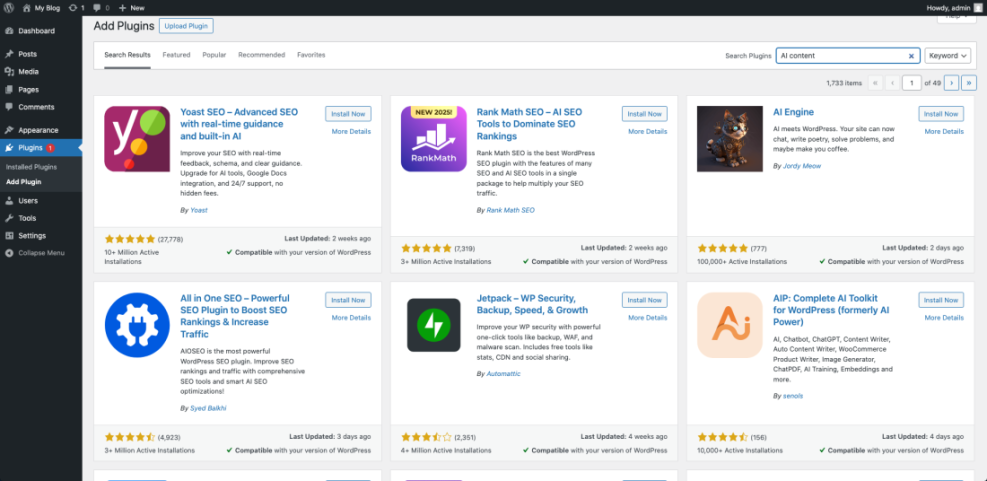Open Installed Plugins submenu item
The width and height of the screenshot is (987, 481).
(x=31, y=167)
